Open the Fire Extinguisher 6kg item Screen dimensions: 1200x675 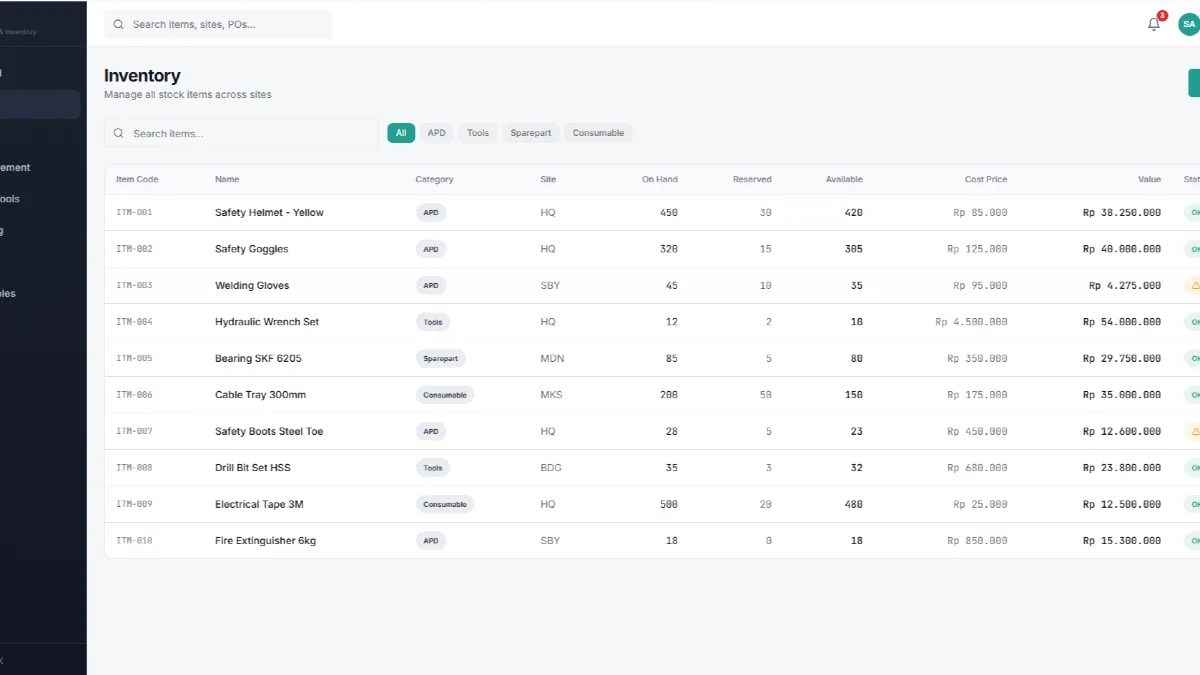(x=265, y=541)
